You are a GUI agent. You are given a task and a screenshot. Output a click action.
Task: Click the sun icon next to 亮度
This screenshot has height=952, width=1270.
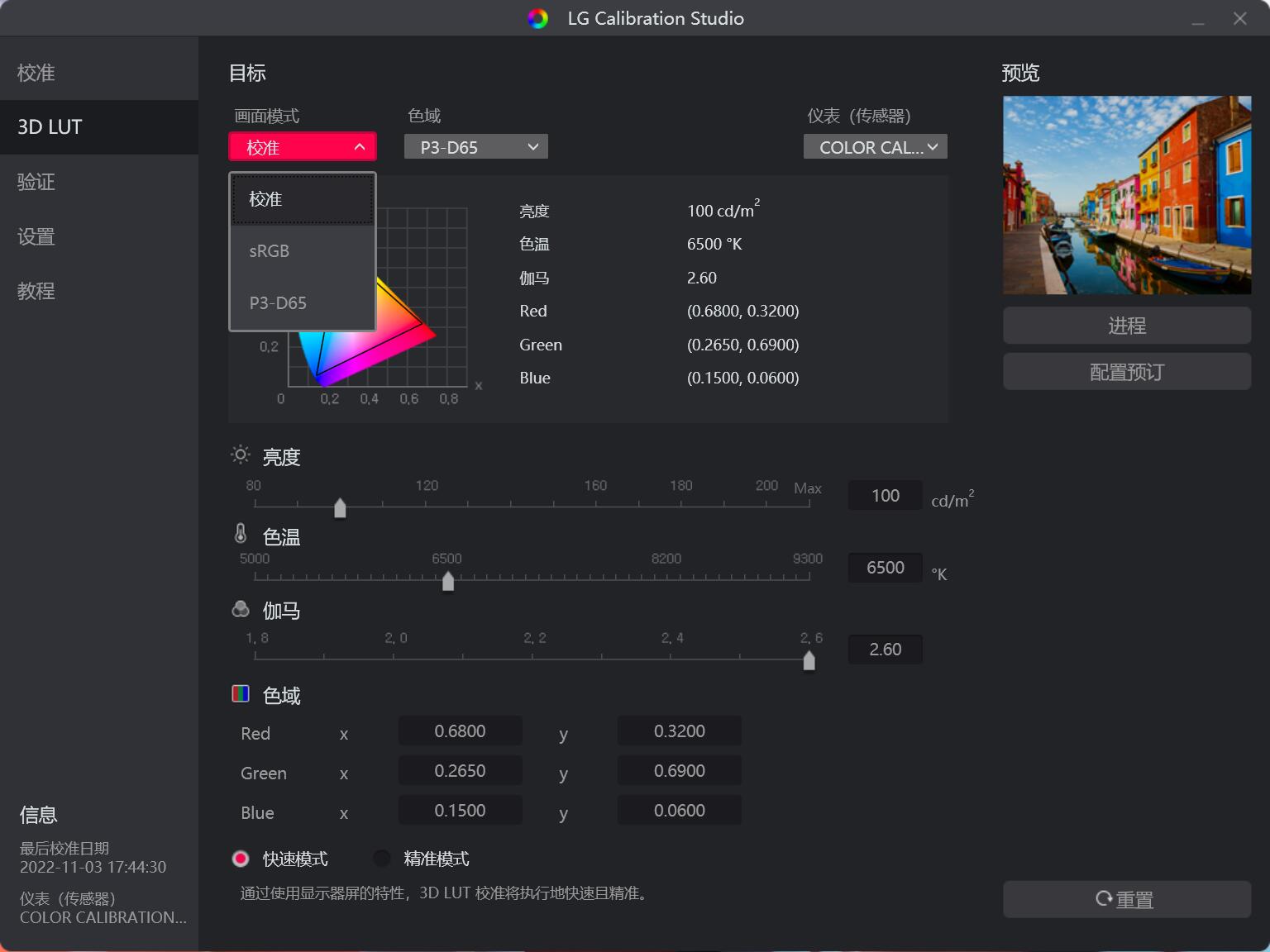point(240,455)
